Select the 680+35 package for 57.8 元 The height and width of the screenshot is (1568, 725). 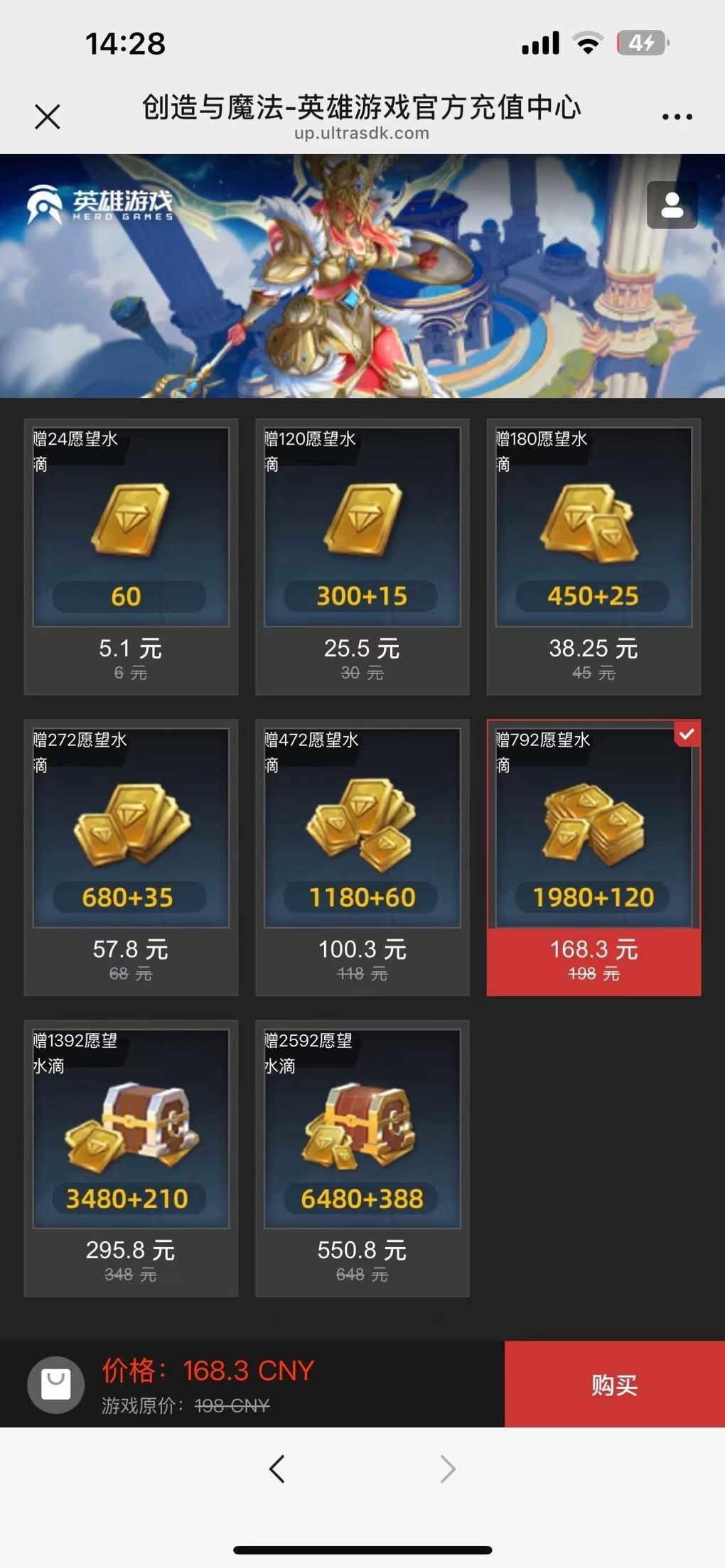point(131,858)
